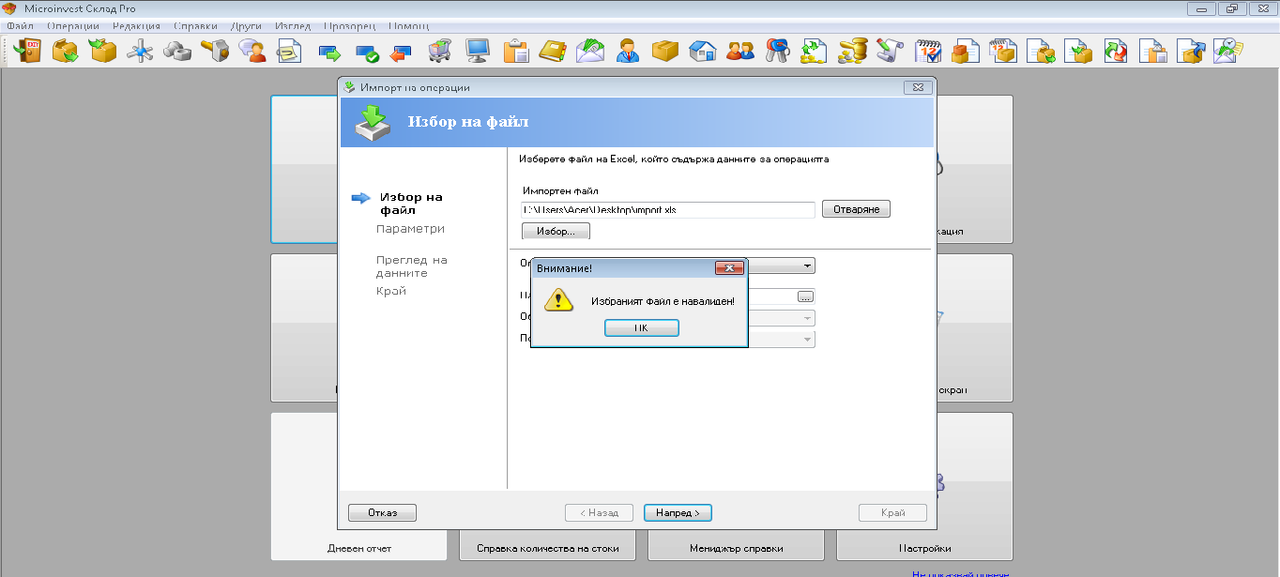Click the plain cardboard box icon
1280x577 pixels.
pyautogui.click(x=665, y=50)
